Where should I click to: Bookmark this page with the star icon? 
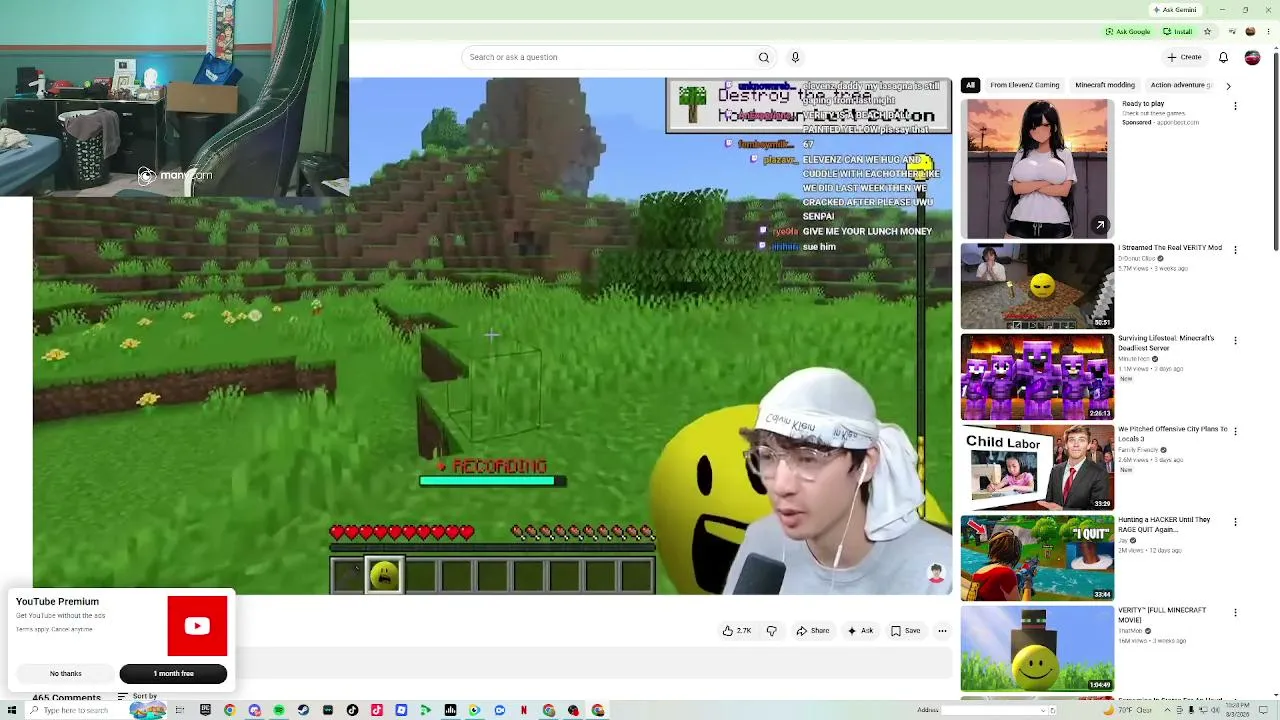pyautogui.click(x=1207, y=31)
